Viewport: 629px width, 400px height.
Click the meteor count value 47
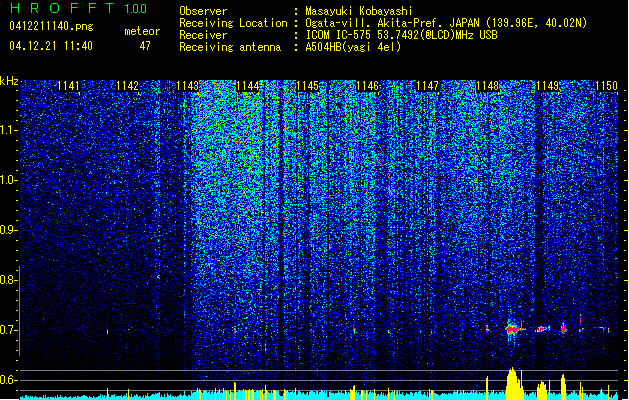click(x=145, y=46)
